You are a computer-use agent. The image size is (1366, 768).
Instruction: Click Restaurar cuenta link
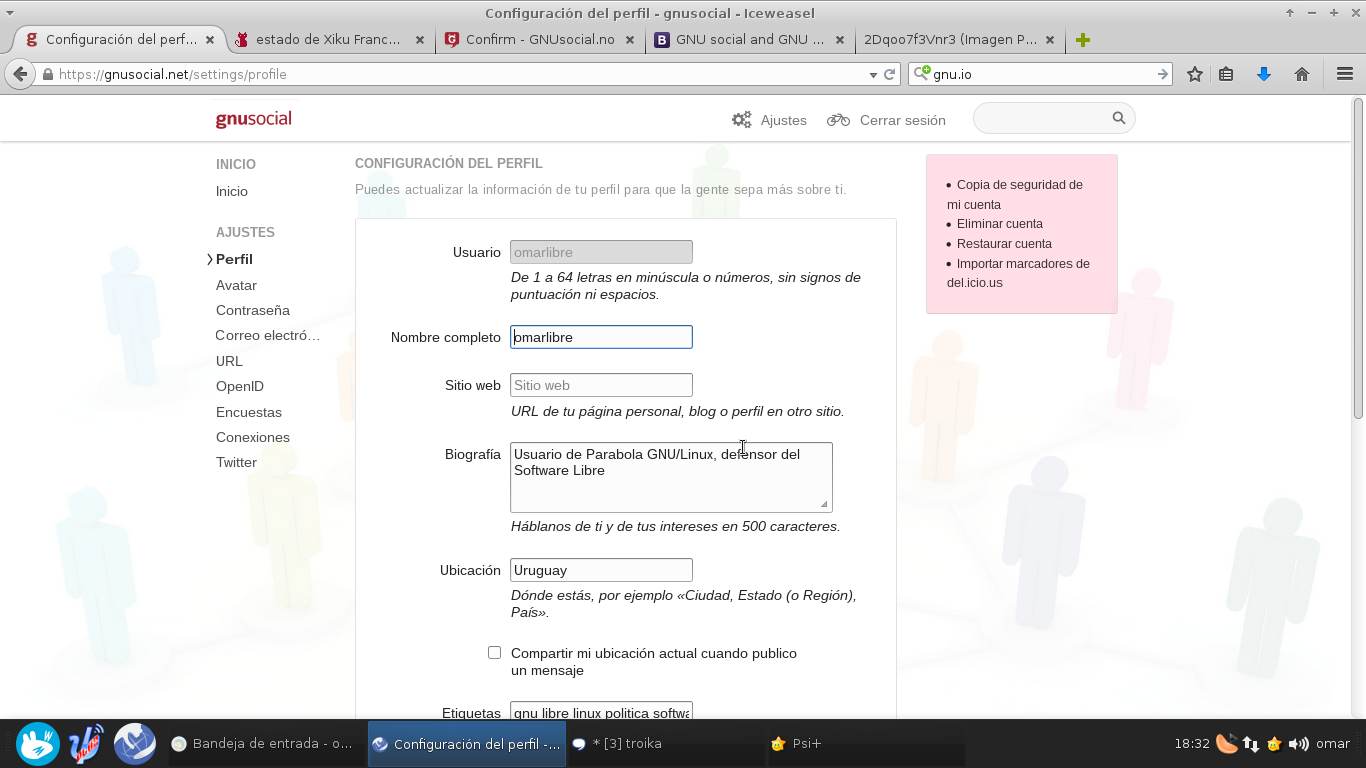tap(1004, 244)
